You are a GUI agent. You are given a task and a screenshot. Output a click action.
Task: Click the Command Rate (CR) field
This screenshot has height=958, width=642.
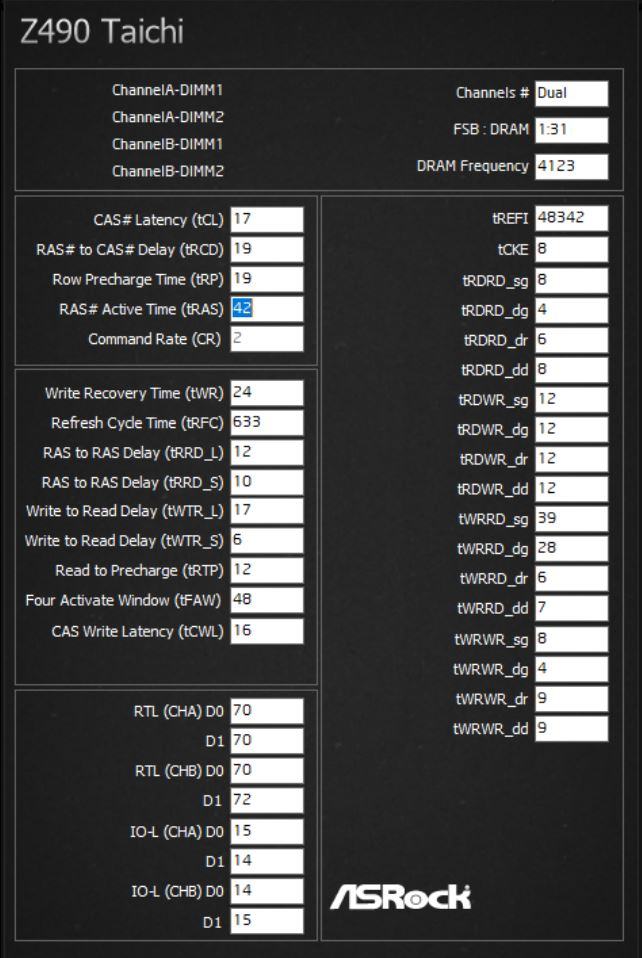[267, 338]
